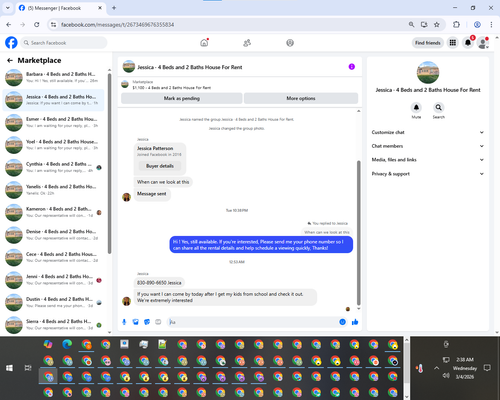Open a new browser tab

(x=114, y=8)
